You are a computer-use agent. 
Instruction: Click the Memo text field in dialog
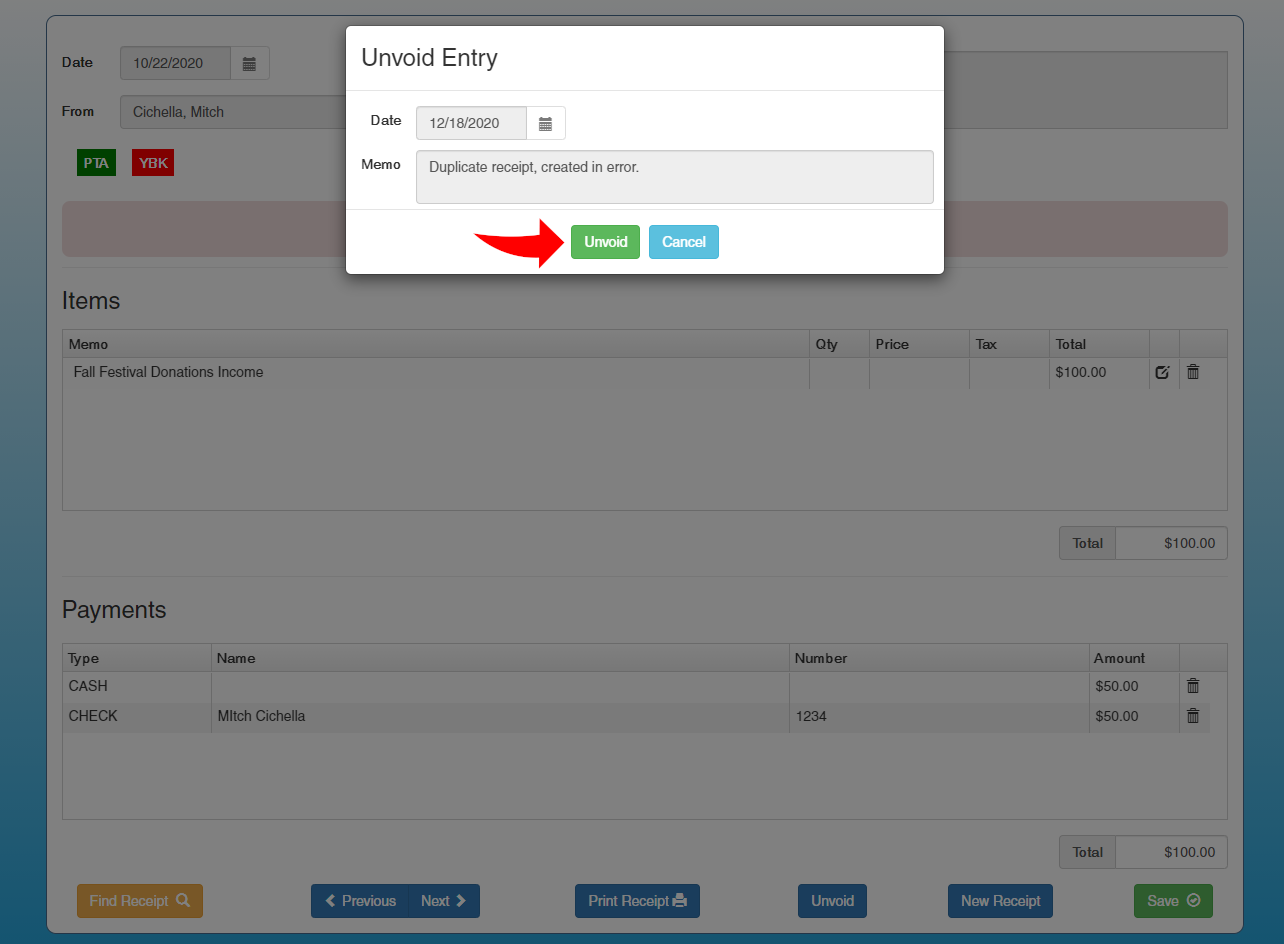pyautogui.click(x=674, y=177)
